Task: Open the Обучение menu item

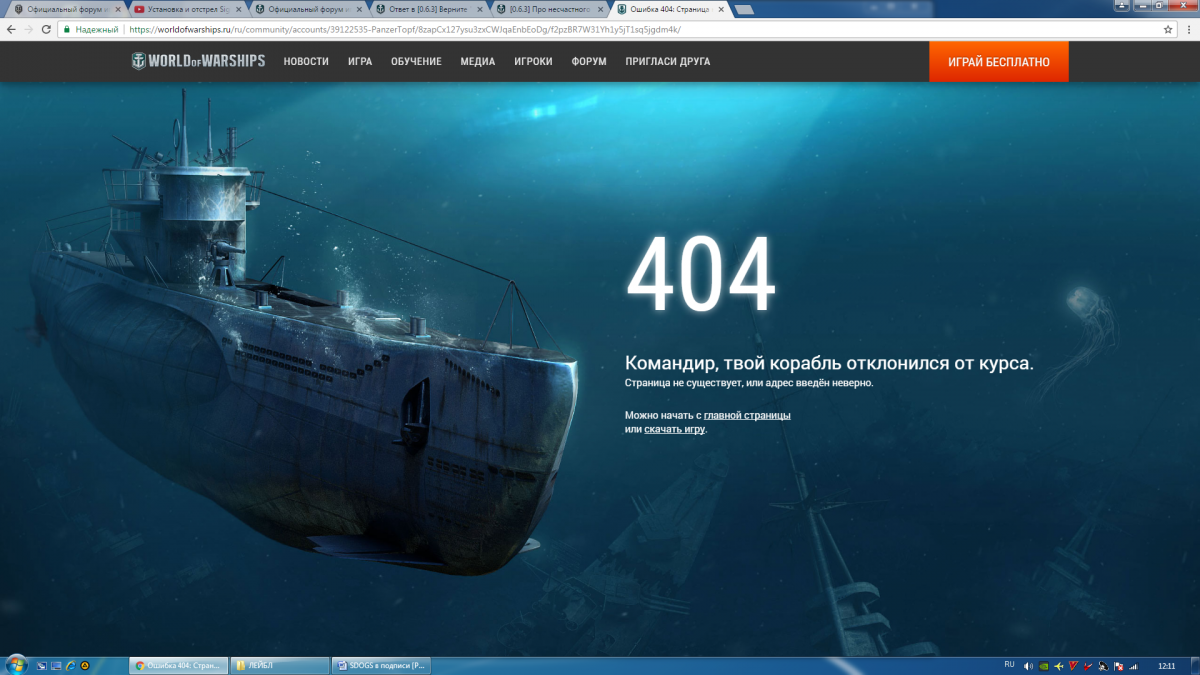Action: (x=416, y=61)
